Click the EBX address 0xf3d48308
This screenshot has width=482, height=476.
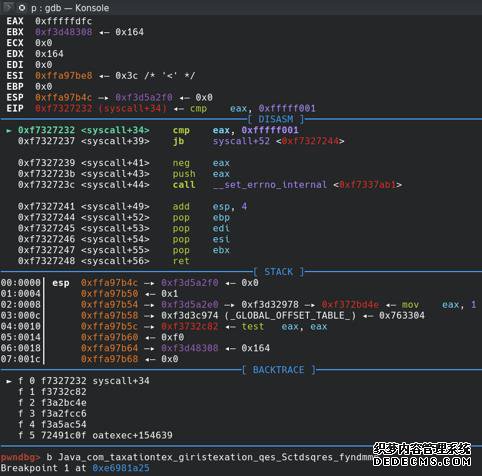click(x=63, y=32)
